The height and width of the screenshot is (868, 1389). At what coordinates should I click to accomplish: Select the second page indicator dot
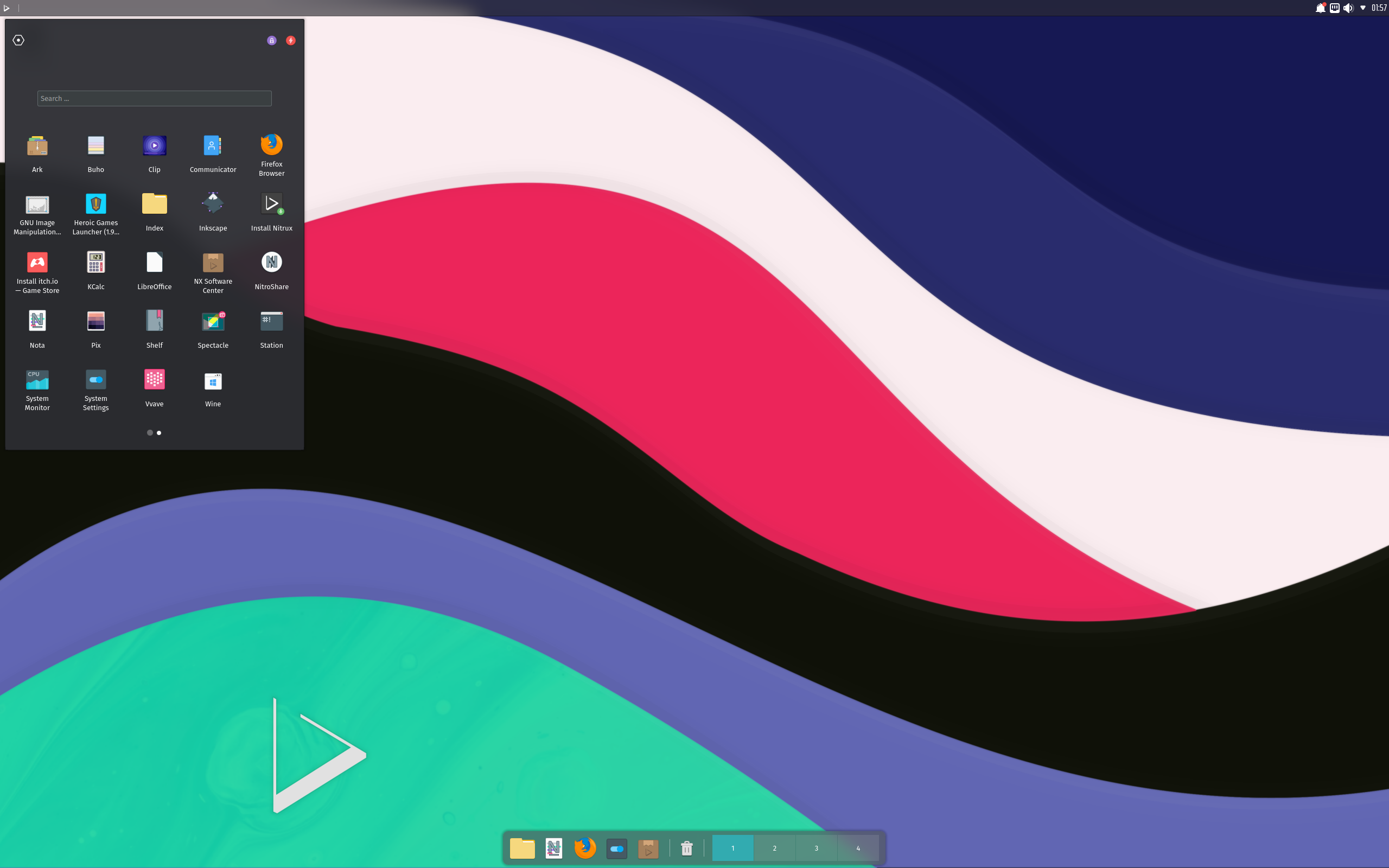(159, 433)
